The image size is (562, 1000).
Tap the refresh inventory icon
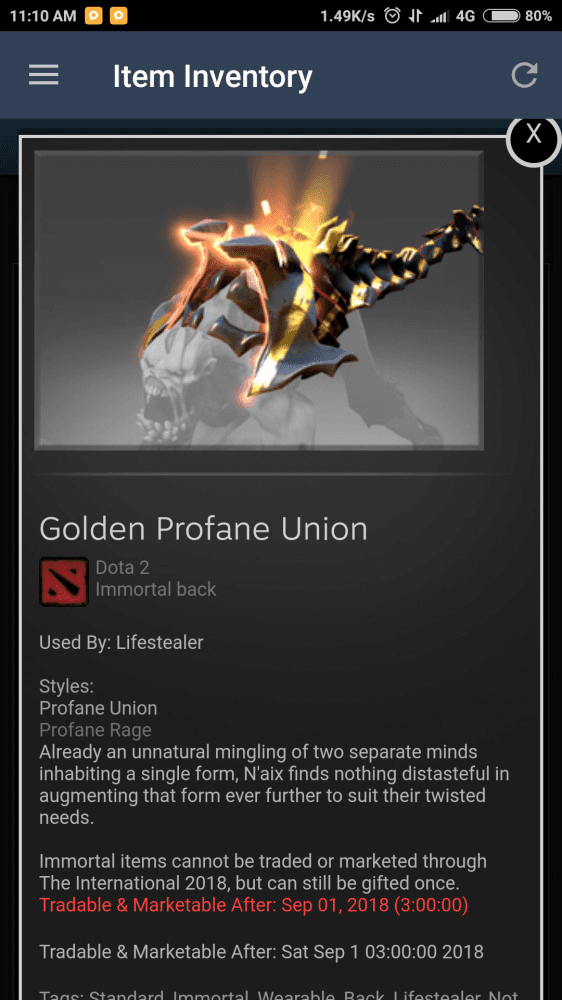point(524,75)
